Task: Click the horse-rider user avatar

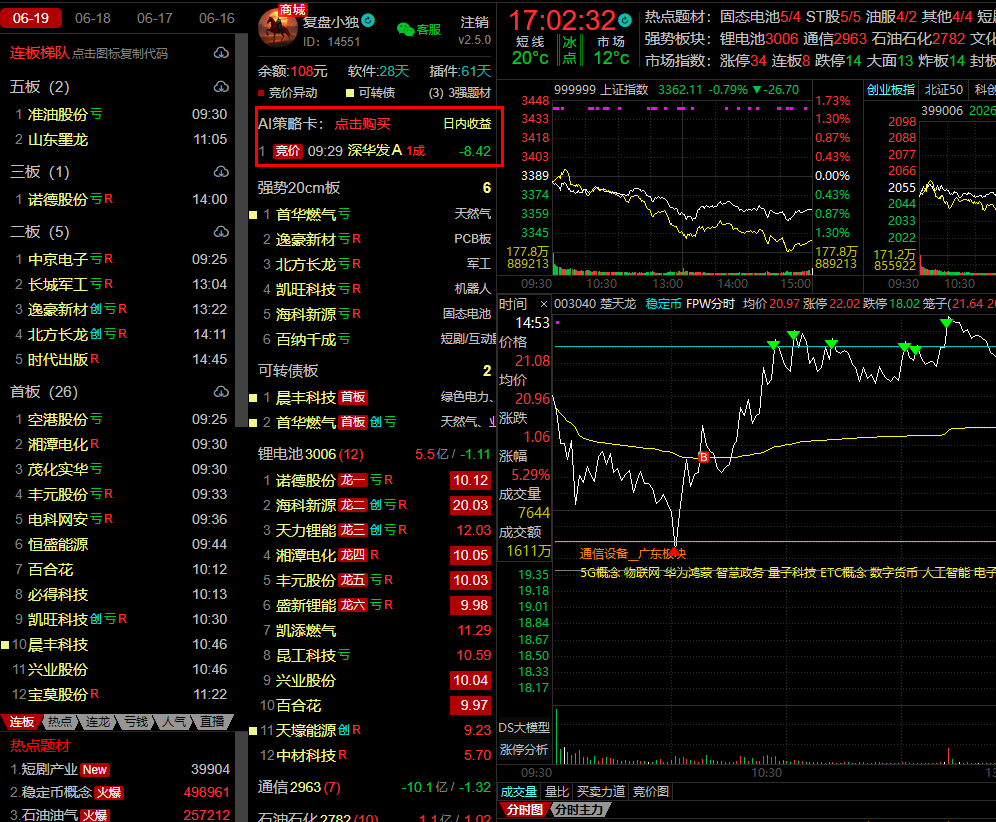Action: (278, 29)
